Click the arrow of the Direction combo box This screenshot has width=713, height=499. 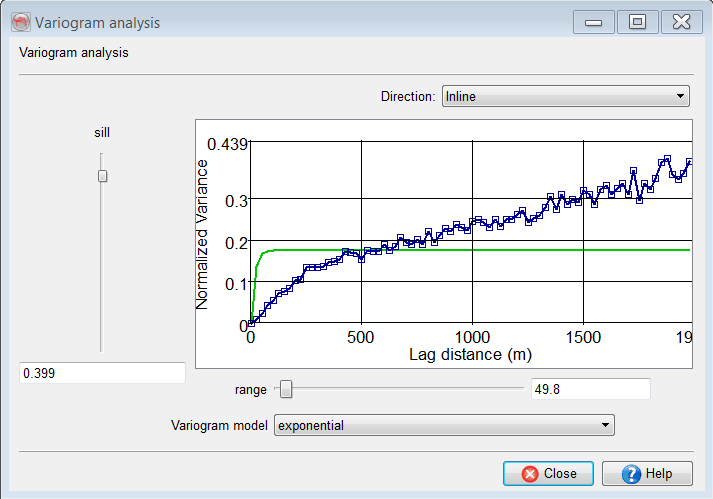(x=681, y=96)
